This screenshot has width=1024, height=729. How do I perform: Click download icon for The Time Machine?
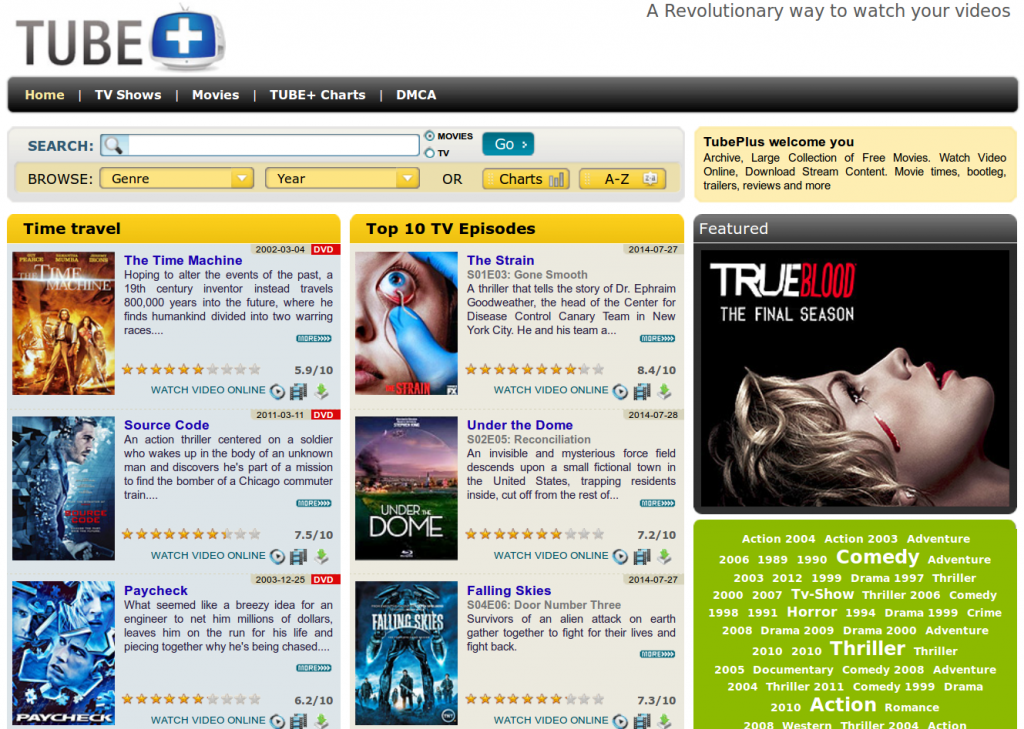pyautogui.click(x=321, y=391)
